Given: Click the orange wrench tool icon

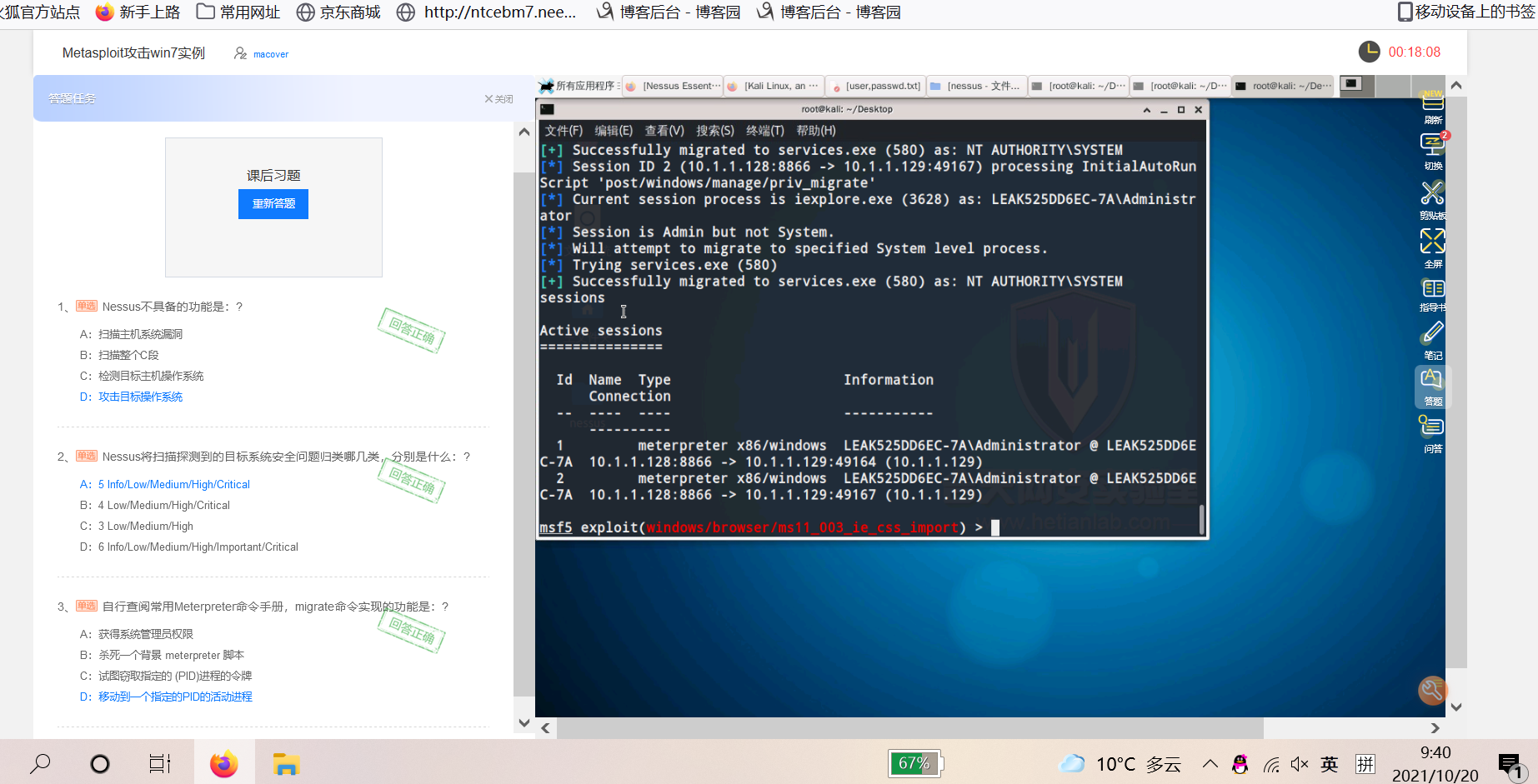Looking at the screenshot, I should [1432, 690].
